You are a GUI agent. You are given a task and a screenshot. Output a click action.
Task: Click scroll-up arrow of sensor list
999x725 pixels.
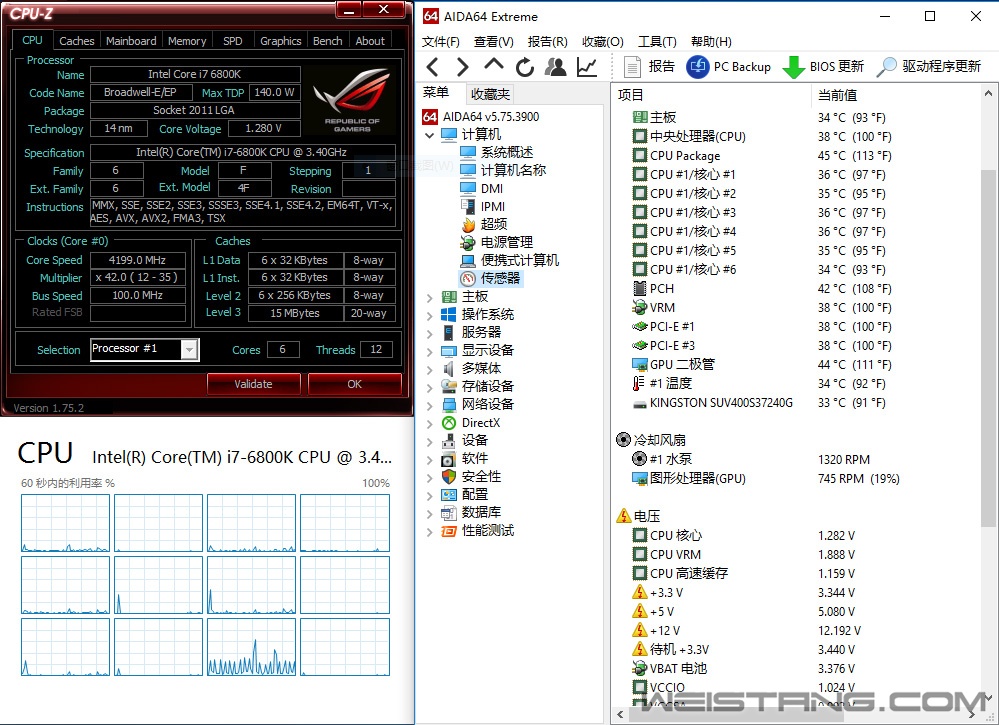(x=988, y=94)
